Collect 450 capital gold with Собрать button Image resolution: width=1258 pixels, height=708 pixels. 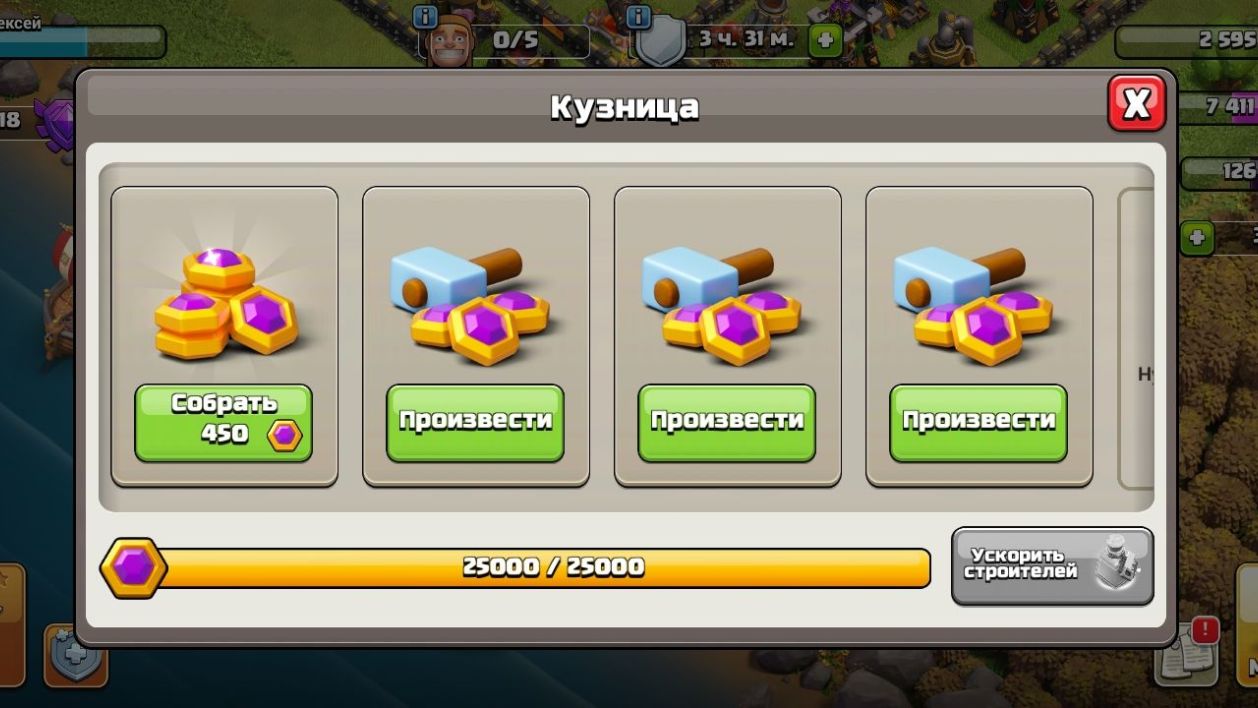point(223,422)
